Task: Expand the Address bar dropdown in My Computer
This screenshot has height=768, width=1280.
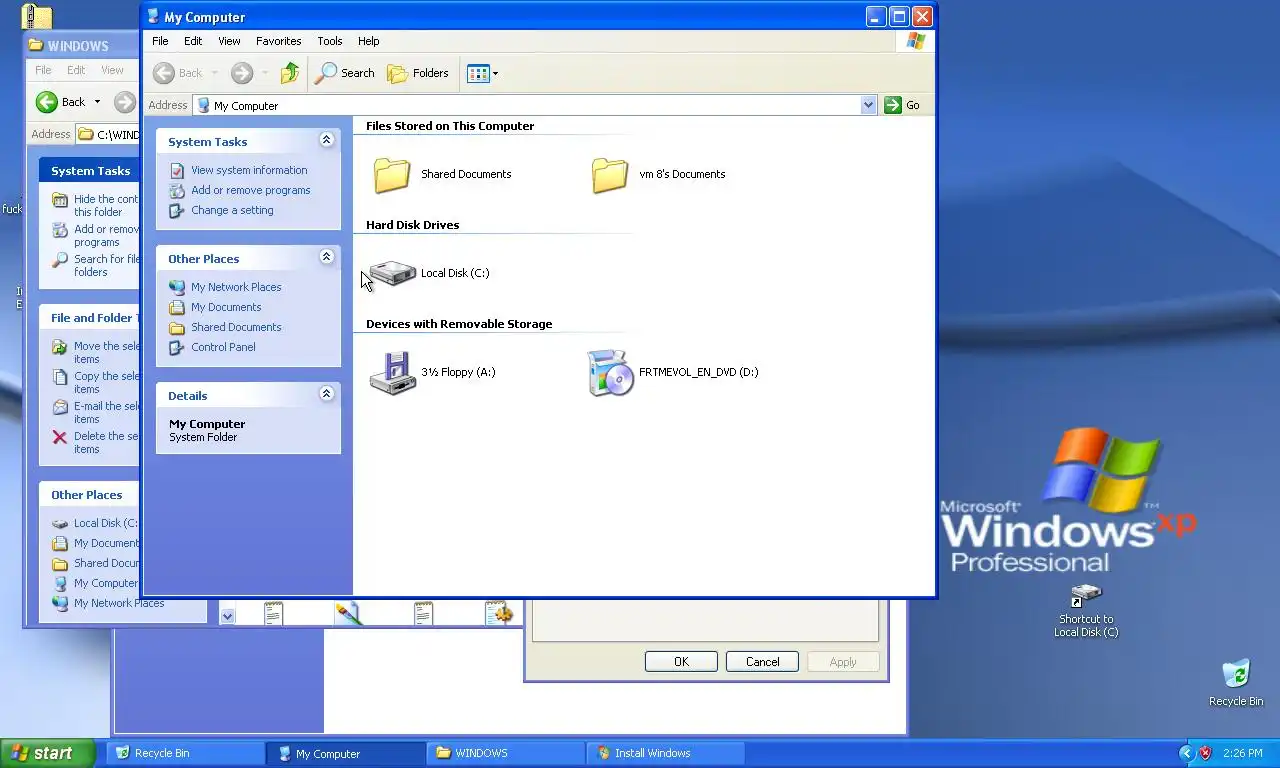Action: pos(868,105)
